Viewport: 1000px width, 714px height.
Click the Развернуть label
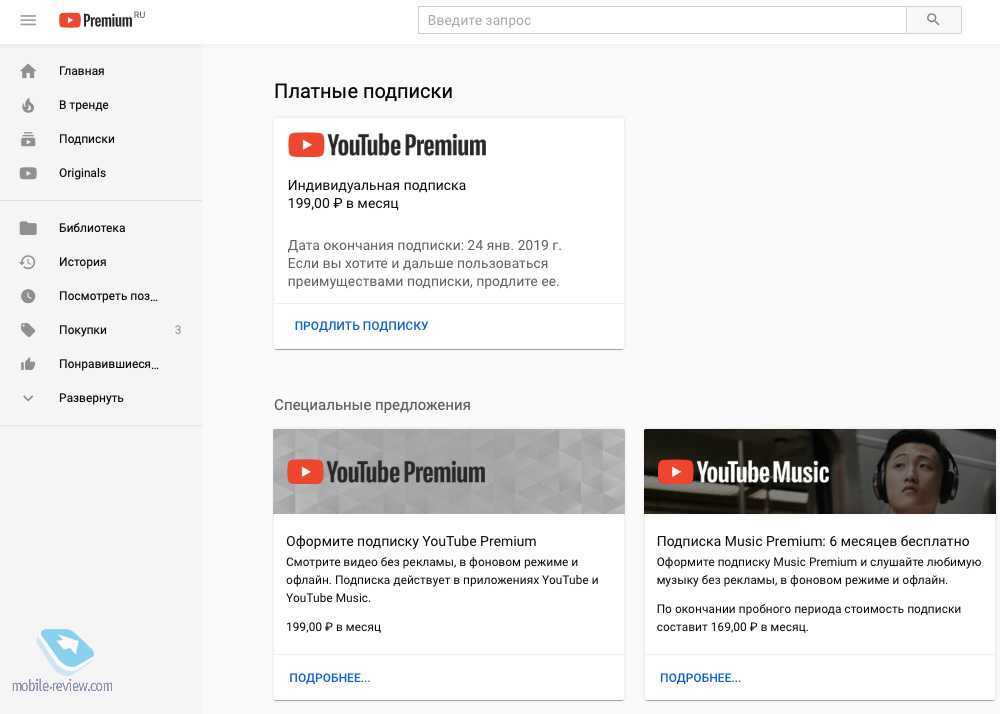91,398
